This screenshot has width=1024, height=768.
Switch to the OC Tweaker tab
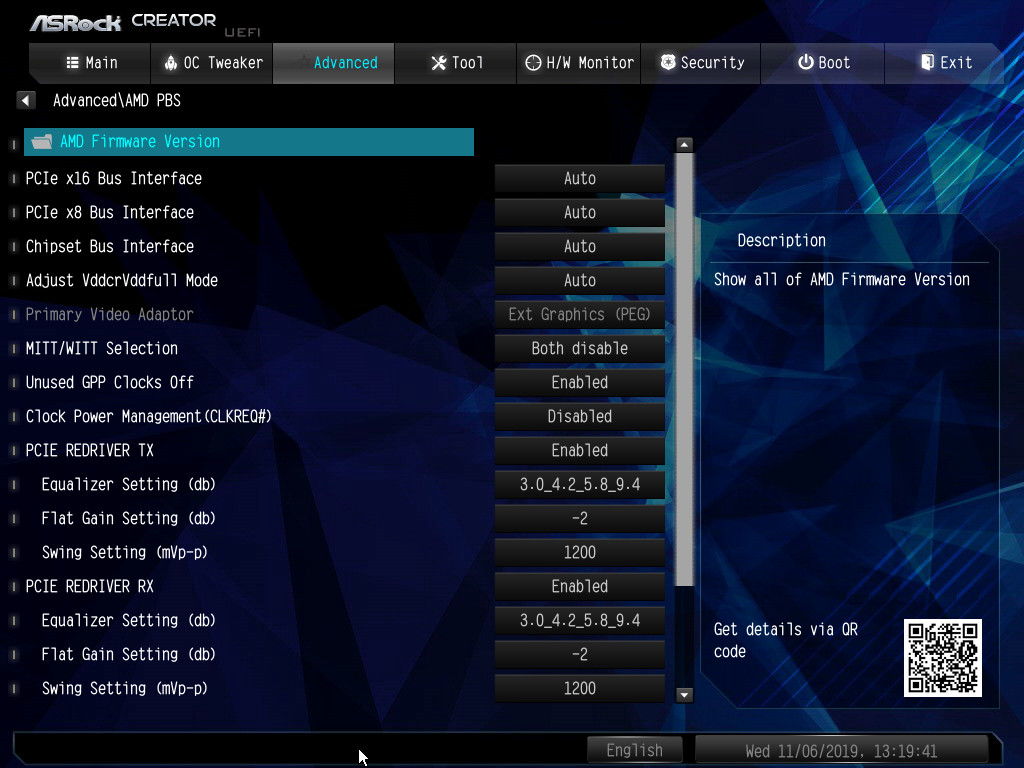click(212, 62)
